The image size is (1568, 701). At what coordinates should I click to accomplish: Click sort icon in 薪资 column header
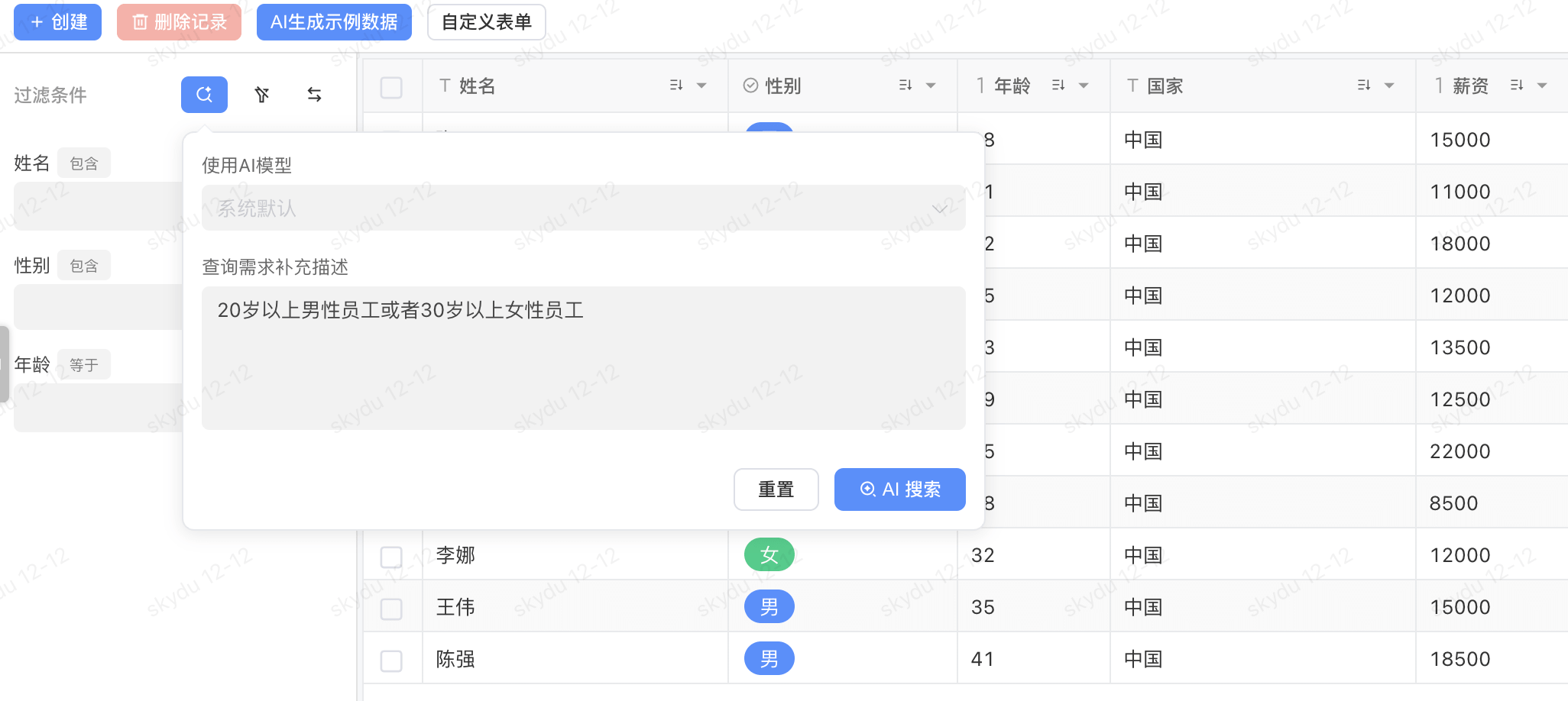tap(1517, 86)
